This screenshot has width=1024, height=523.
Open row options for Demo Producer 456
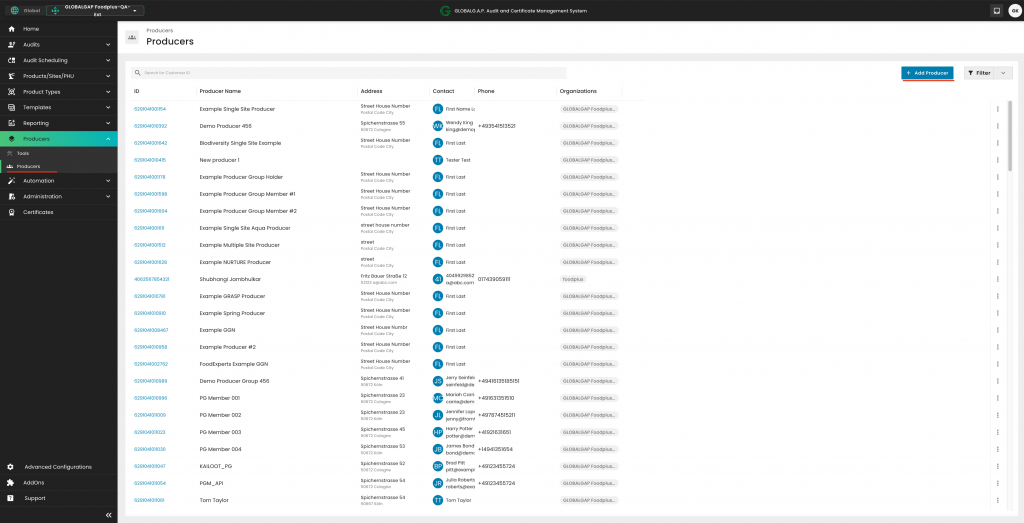click(997, 126)
